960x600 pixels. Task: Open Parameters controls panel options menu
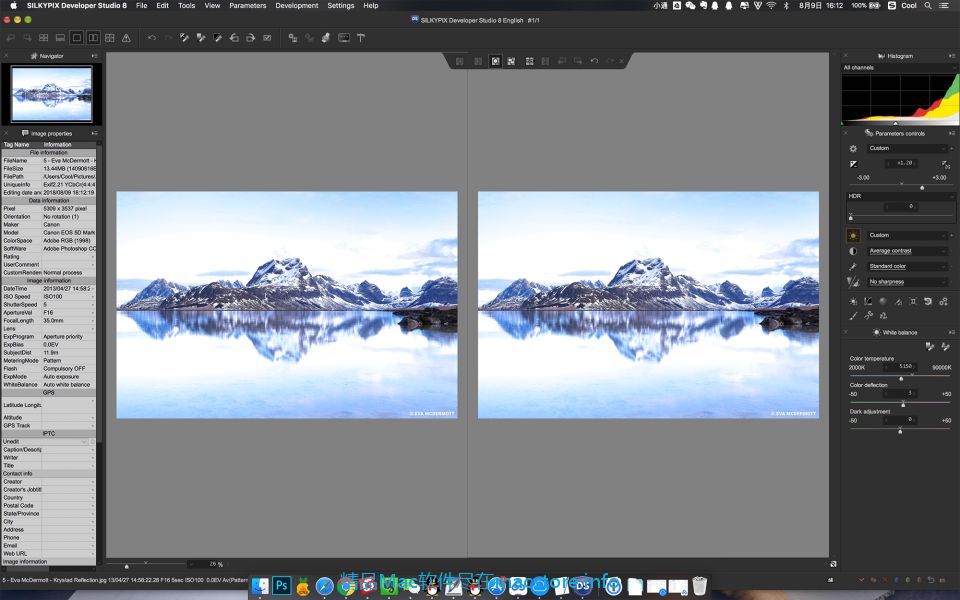coord(951,133)
